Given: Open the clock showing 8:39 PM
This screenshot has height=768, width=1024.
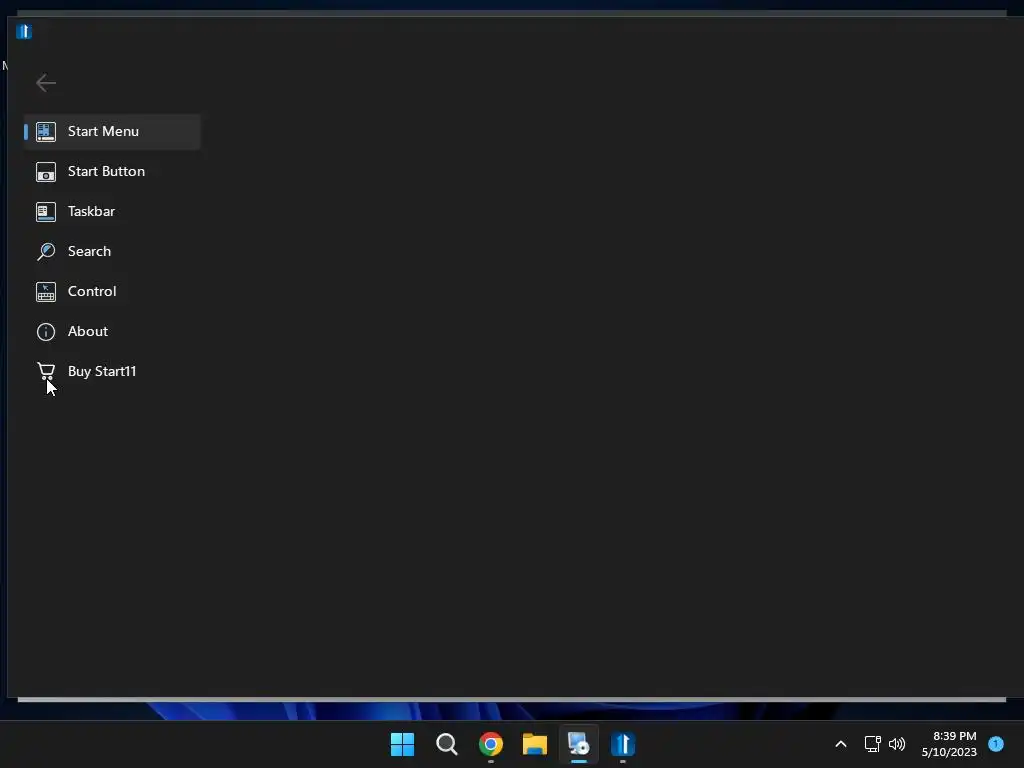Looking at the screenshot, I should point(949,744).
